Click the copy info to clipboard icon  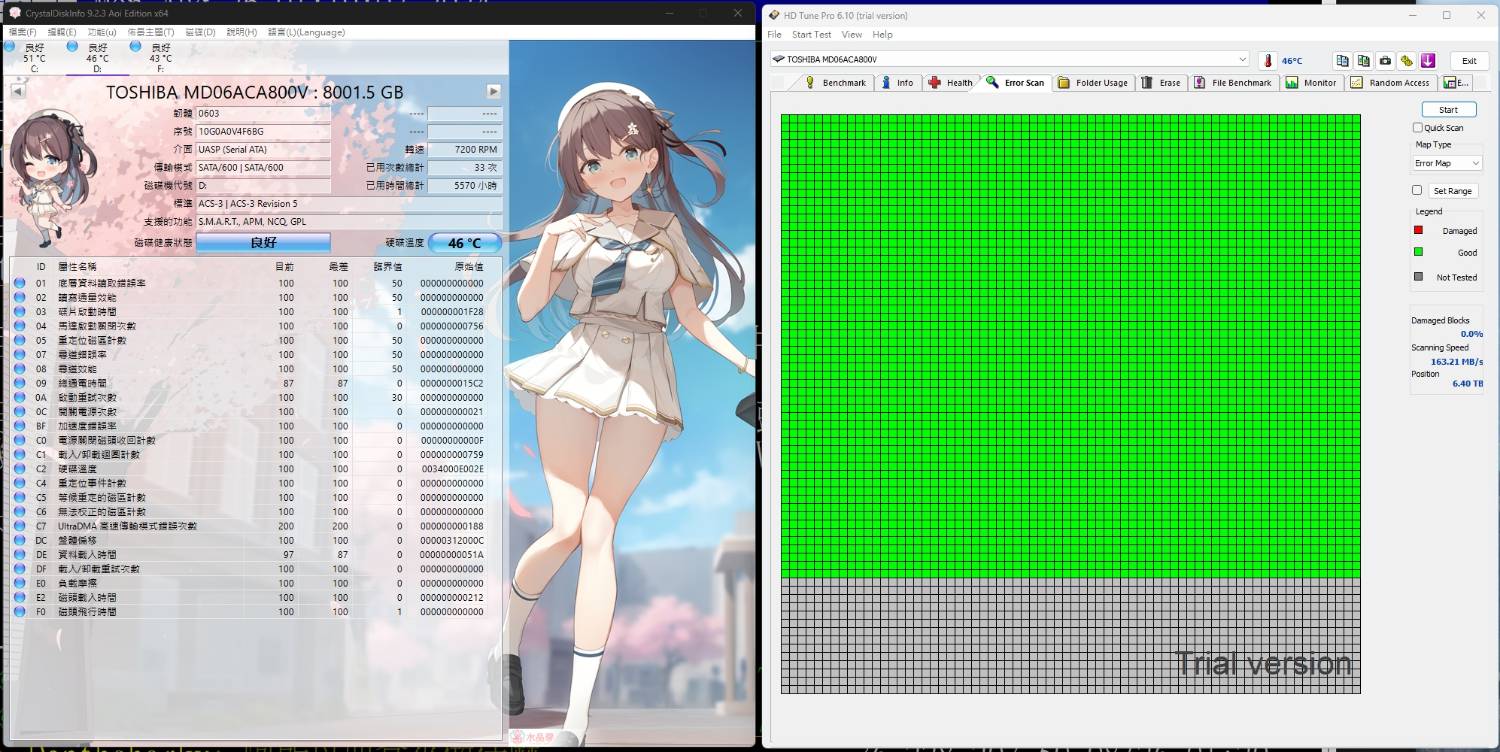point(1343,61)
